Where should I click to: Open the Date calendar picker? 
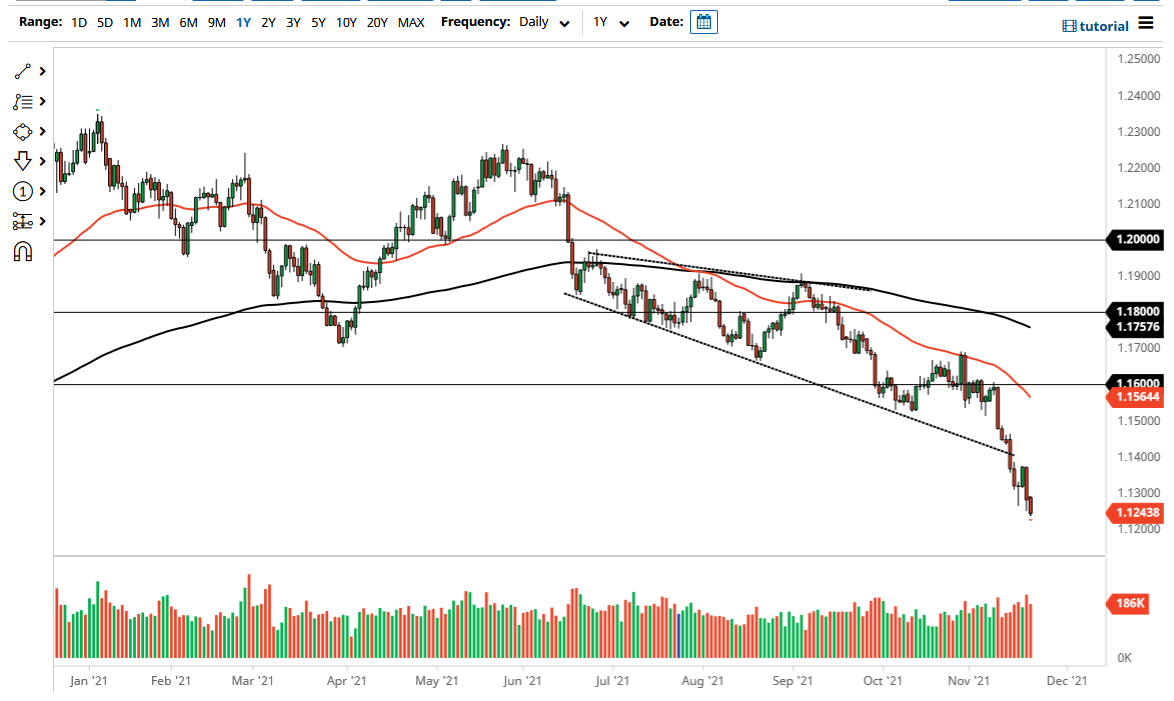(703, 21)
